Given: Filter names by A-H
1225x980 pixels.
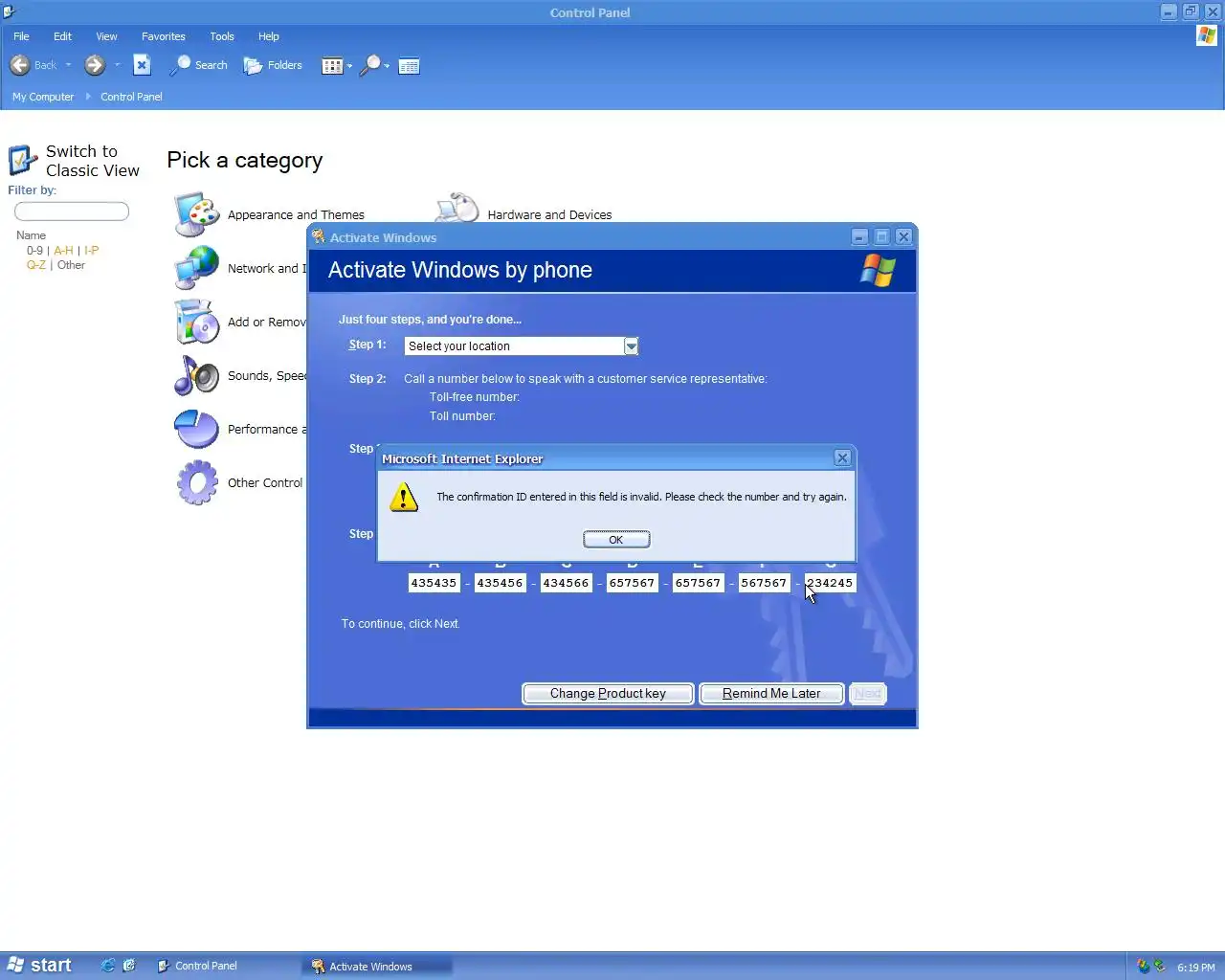Looking at the screenshot, I should 63,251.
